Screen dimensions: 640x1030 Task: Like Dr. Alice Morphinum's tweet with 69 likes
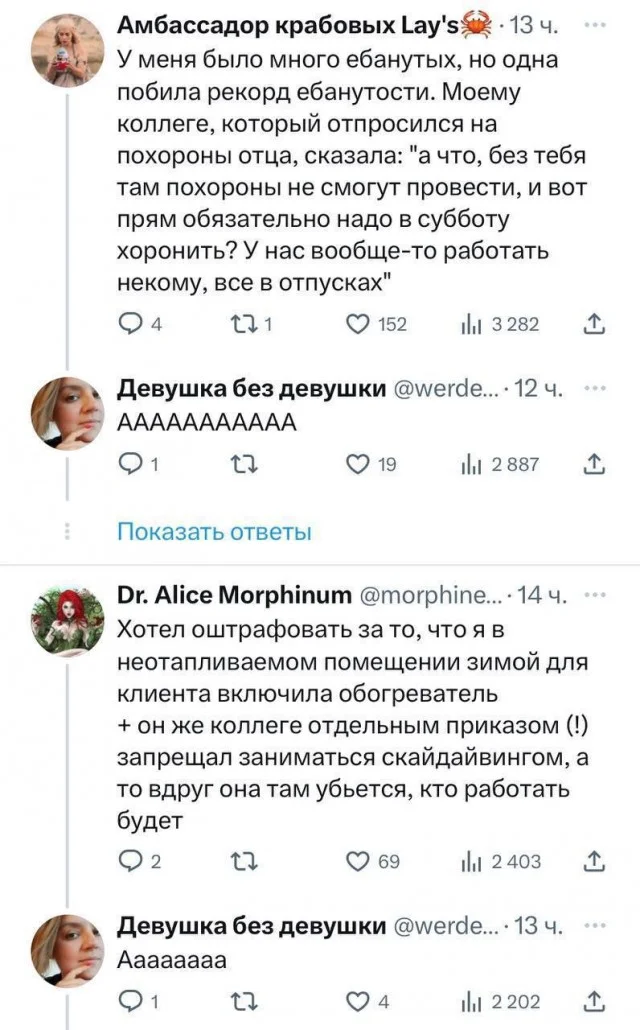(x=357, y=861)
